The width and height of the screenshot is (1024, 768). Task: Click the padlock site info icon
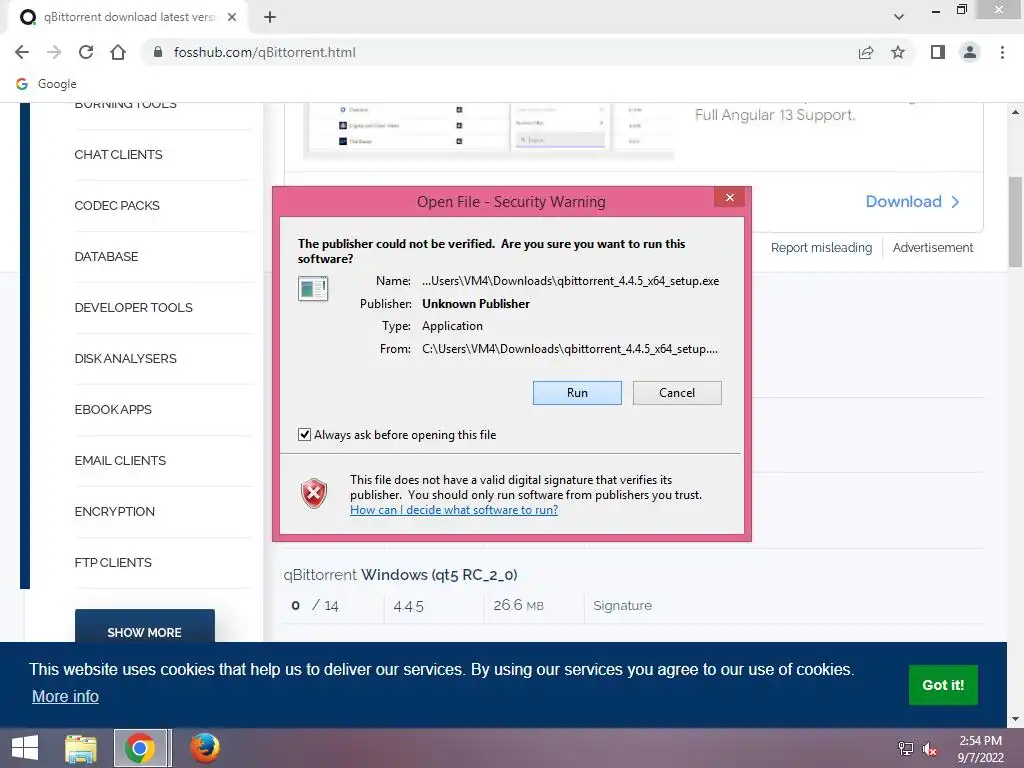coord(157,52)
